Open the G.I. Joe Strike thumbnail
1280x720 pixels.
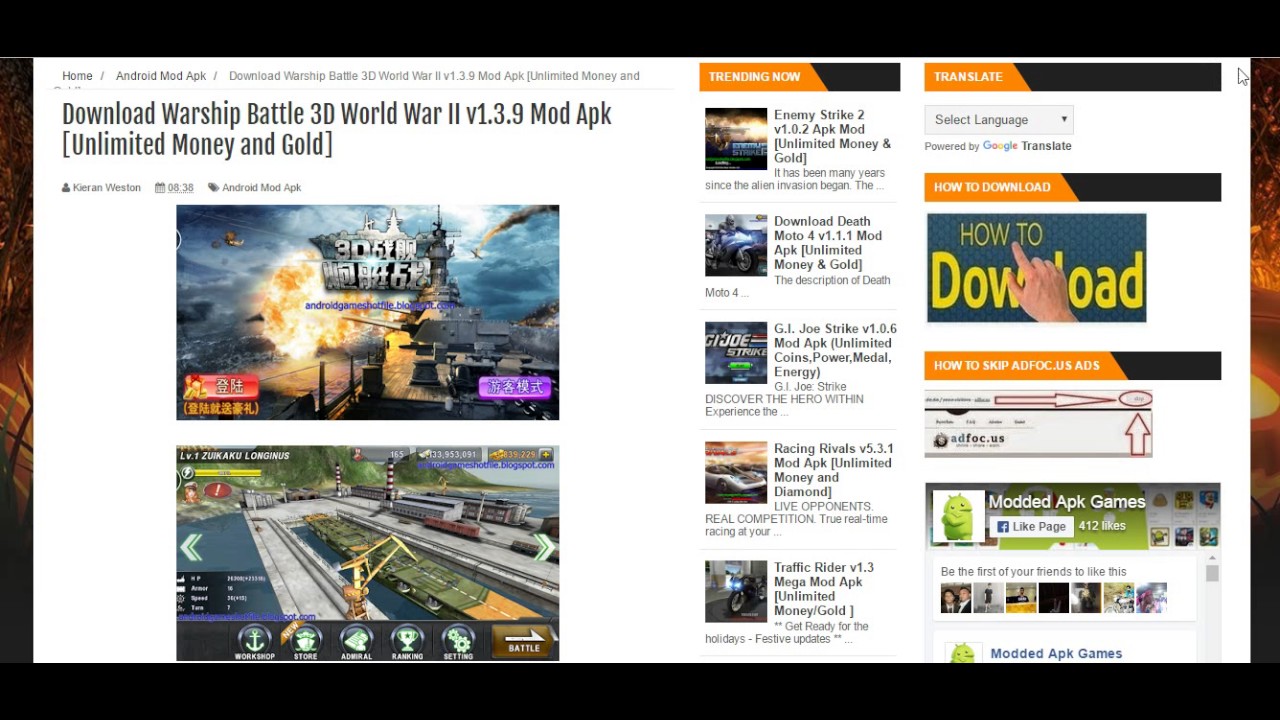pos(736,353)
